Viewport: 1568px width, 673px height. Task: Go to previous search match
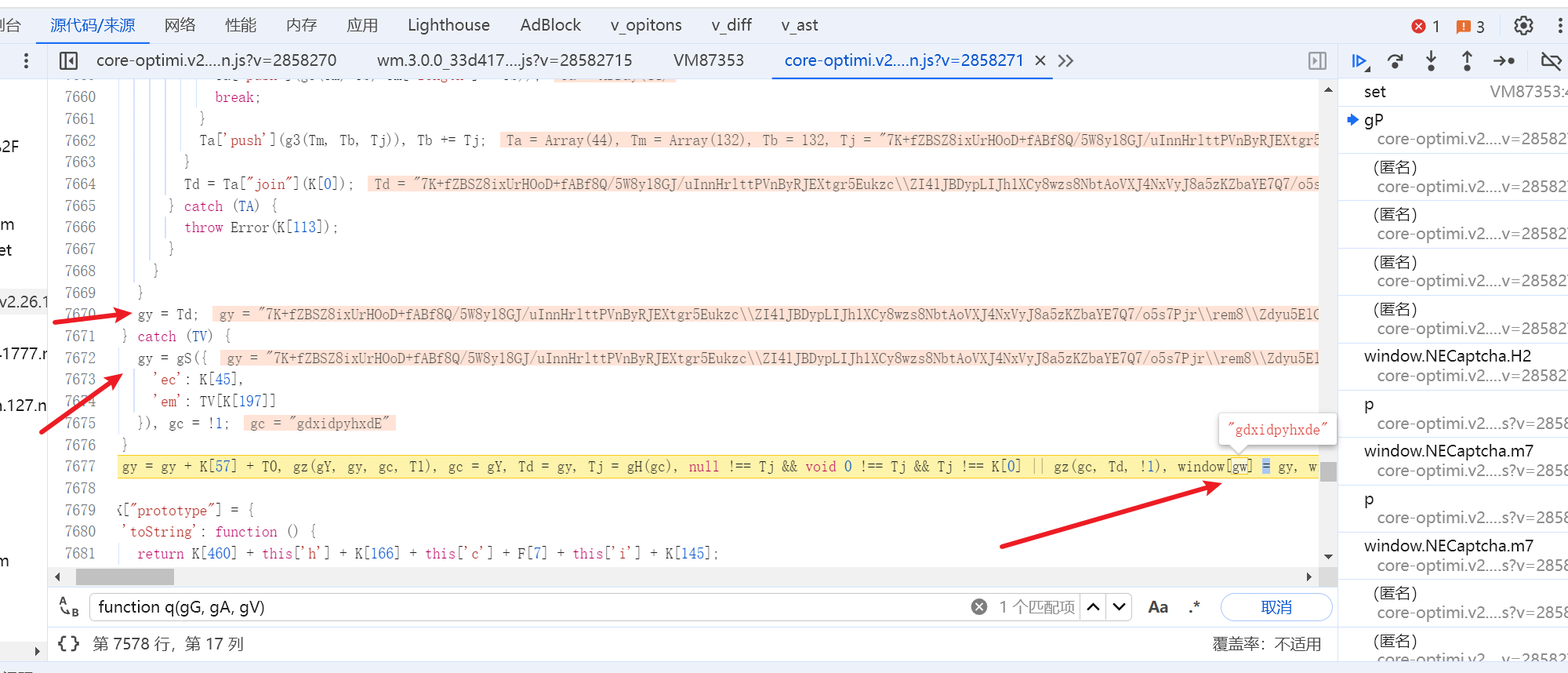(1094, 607)
